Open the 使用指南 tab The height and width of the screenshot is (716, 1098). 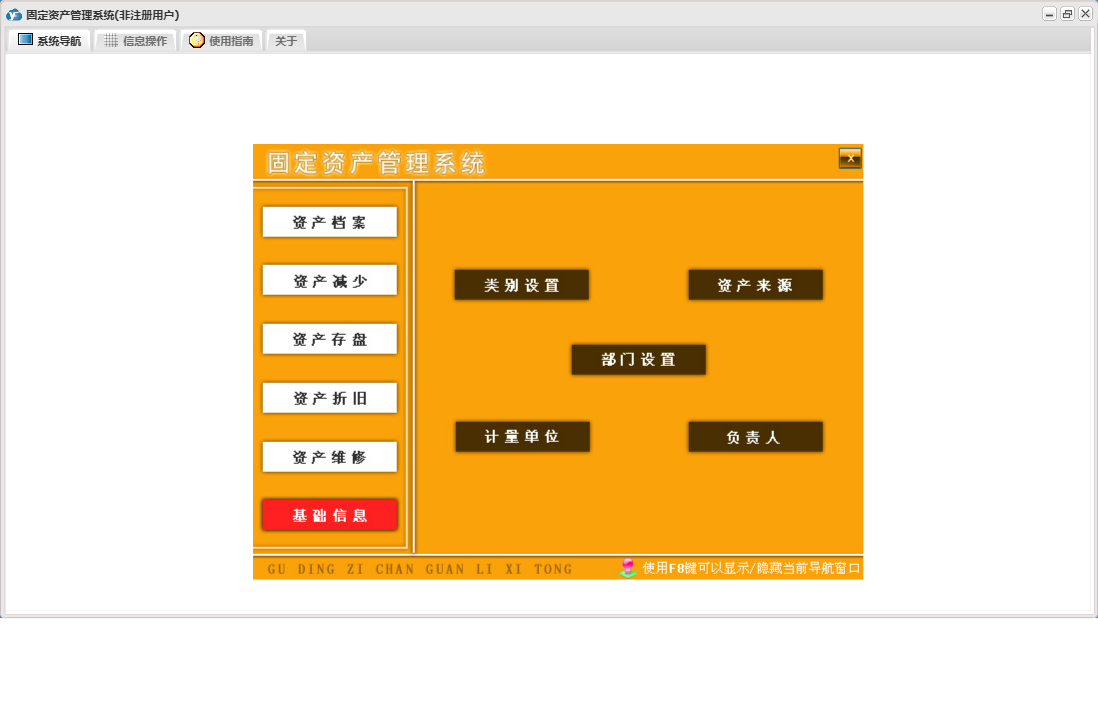221,41
